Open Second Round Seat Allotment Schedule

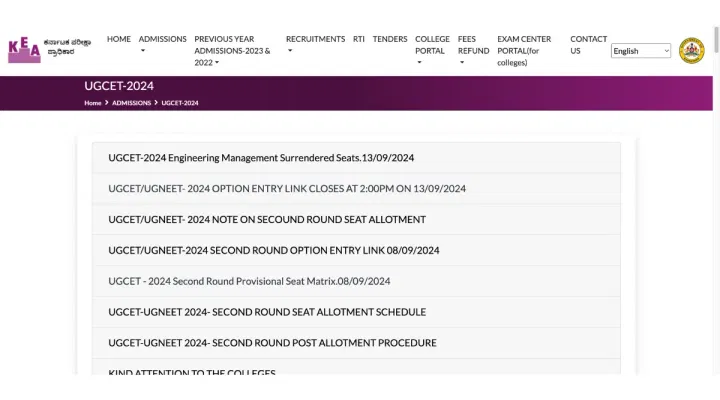(x=267, y=312)
